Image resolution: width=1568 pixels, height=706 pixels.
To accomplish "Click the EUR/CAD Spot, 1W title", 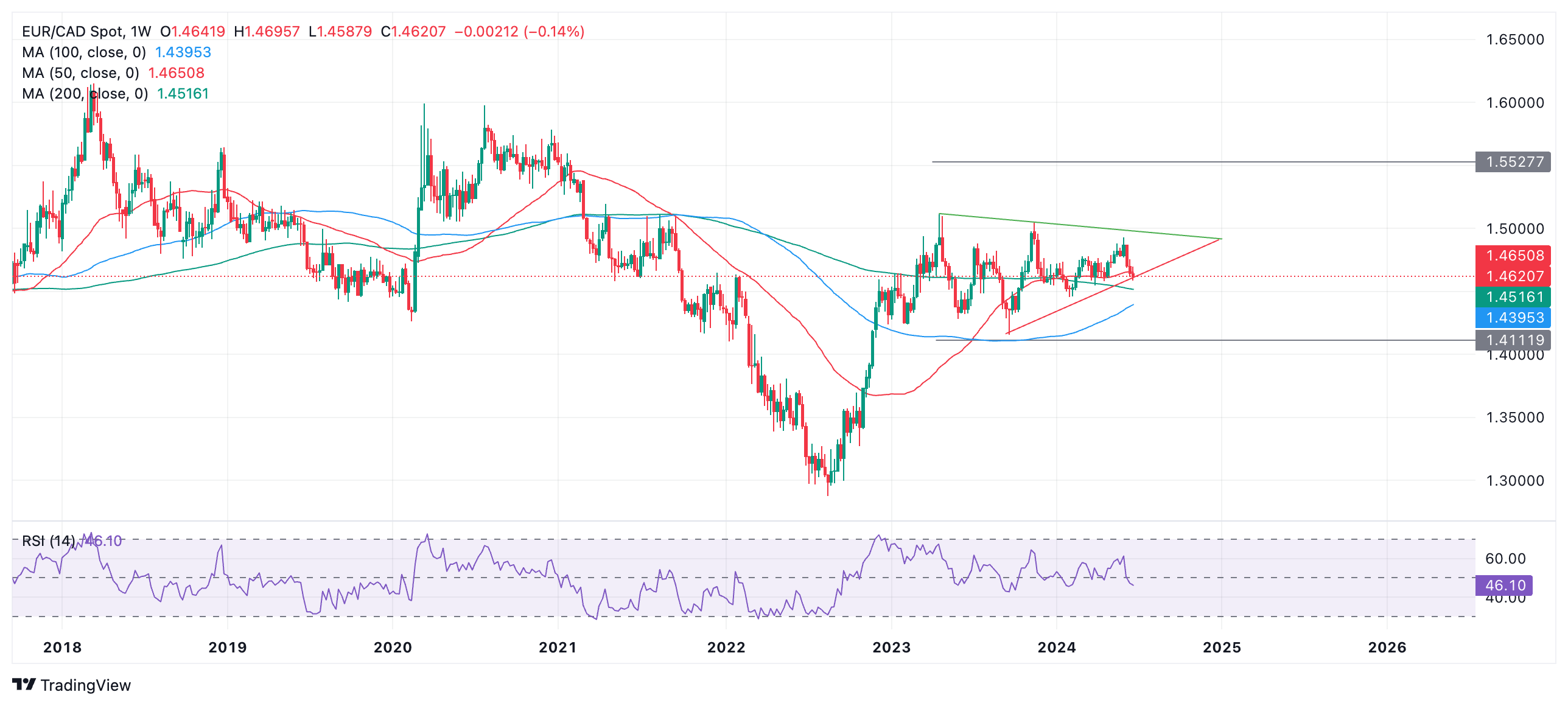I will tap(86, 32).
